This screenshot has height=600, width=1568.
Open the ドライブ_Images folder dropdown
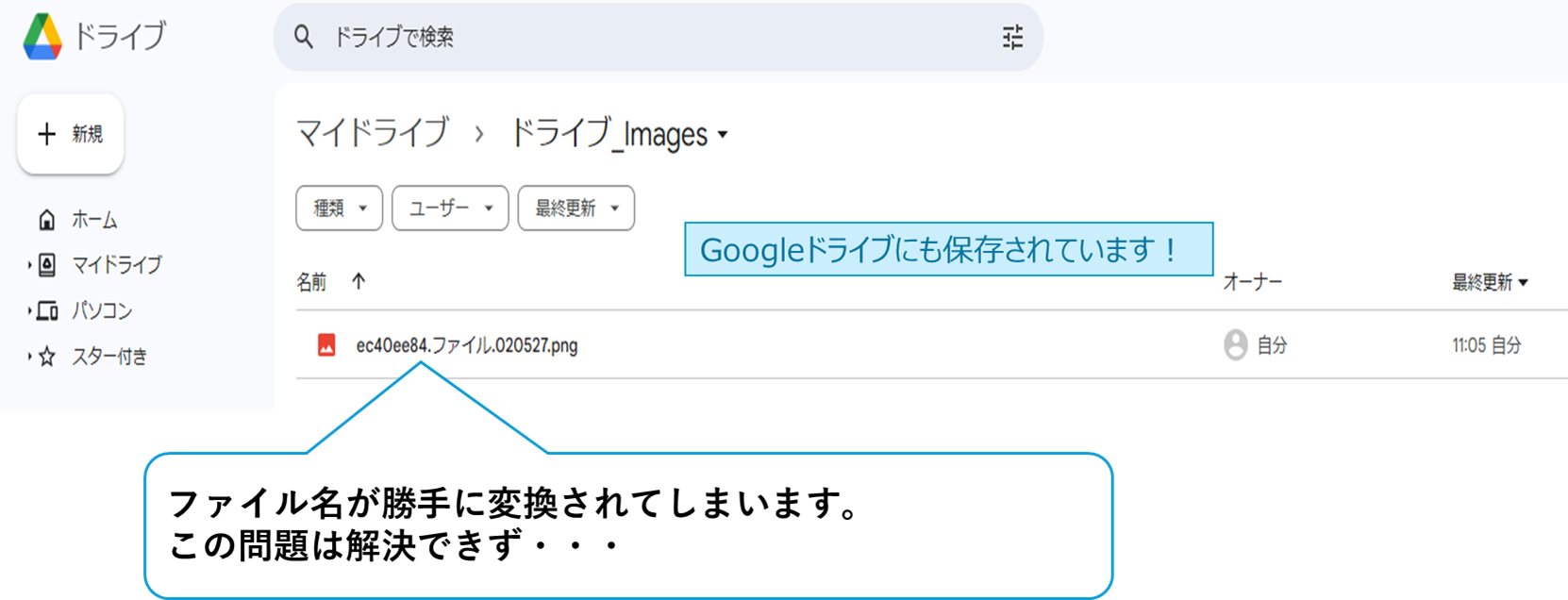619,134
